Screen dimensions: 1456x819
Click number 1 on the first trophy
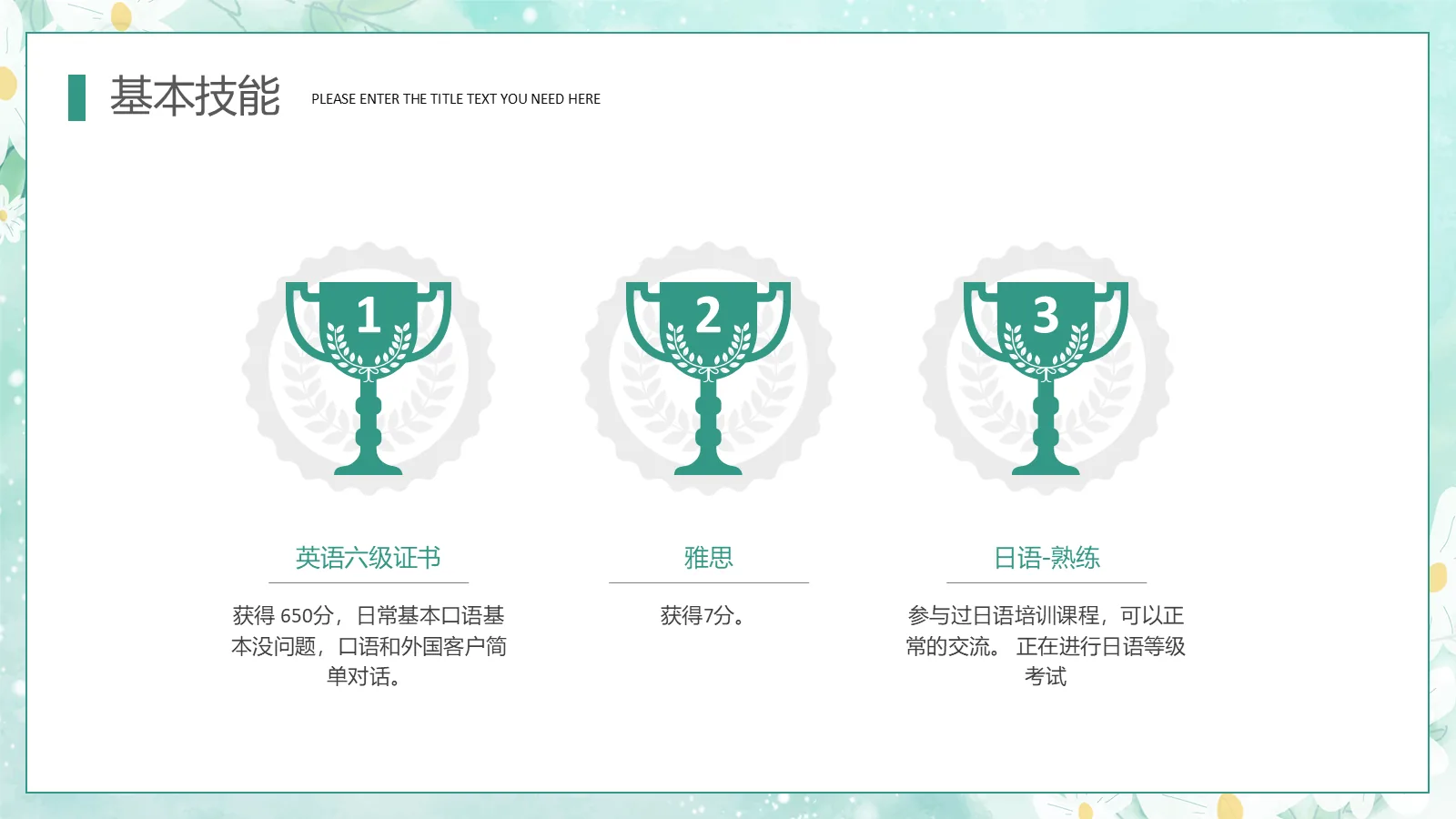click(368, 315)
